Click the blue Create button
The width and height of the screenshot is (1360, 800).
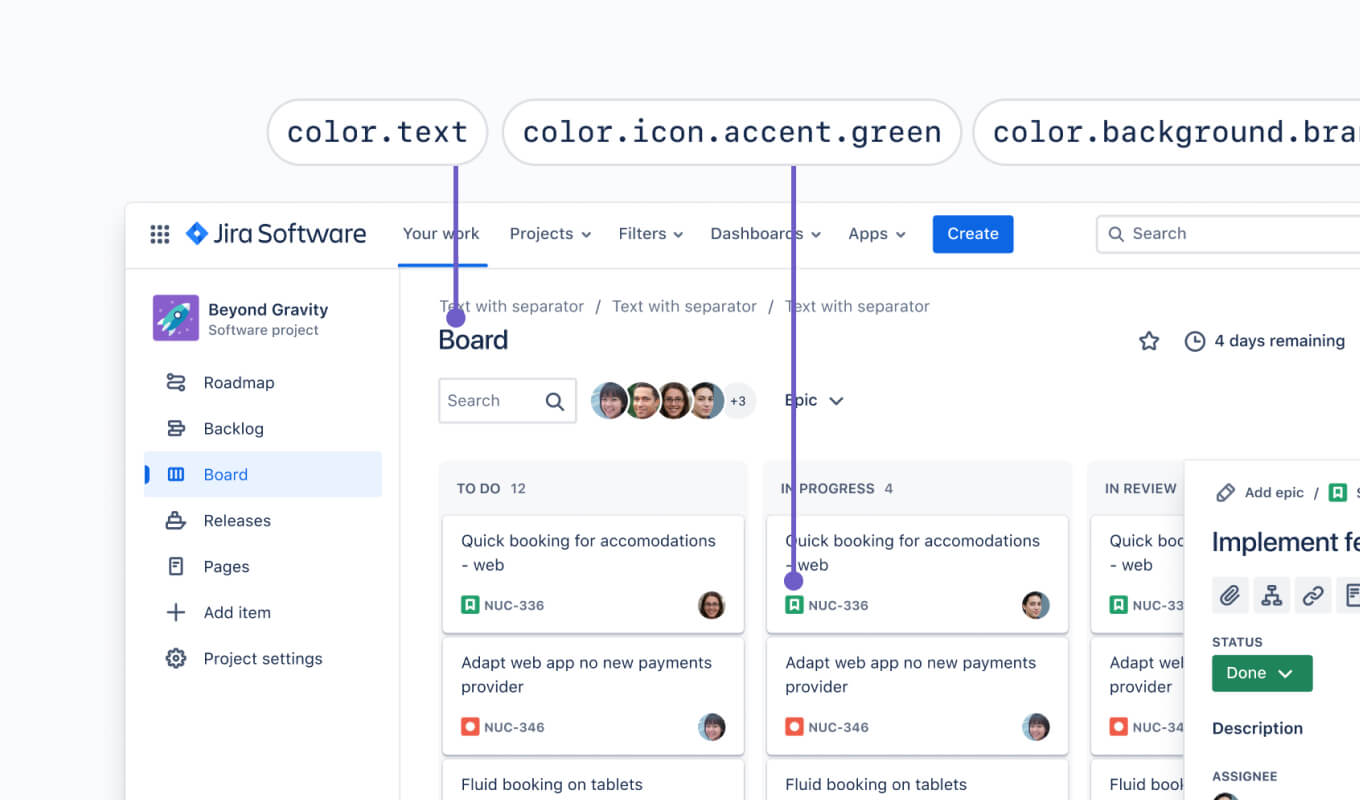tap(972, 233)
